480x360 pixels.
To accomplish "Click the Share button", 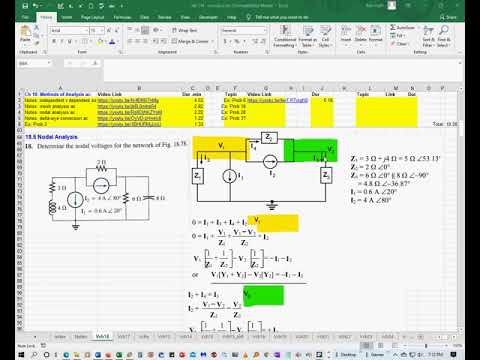I will coord(448,17).
